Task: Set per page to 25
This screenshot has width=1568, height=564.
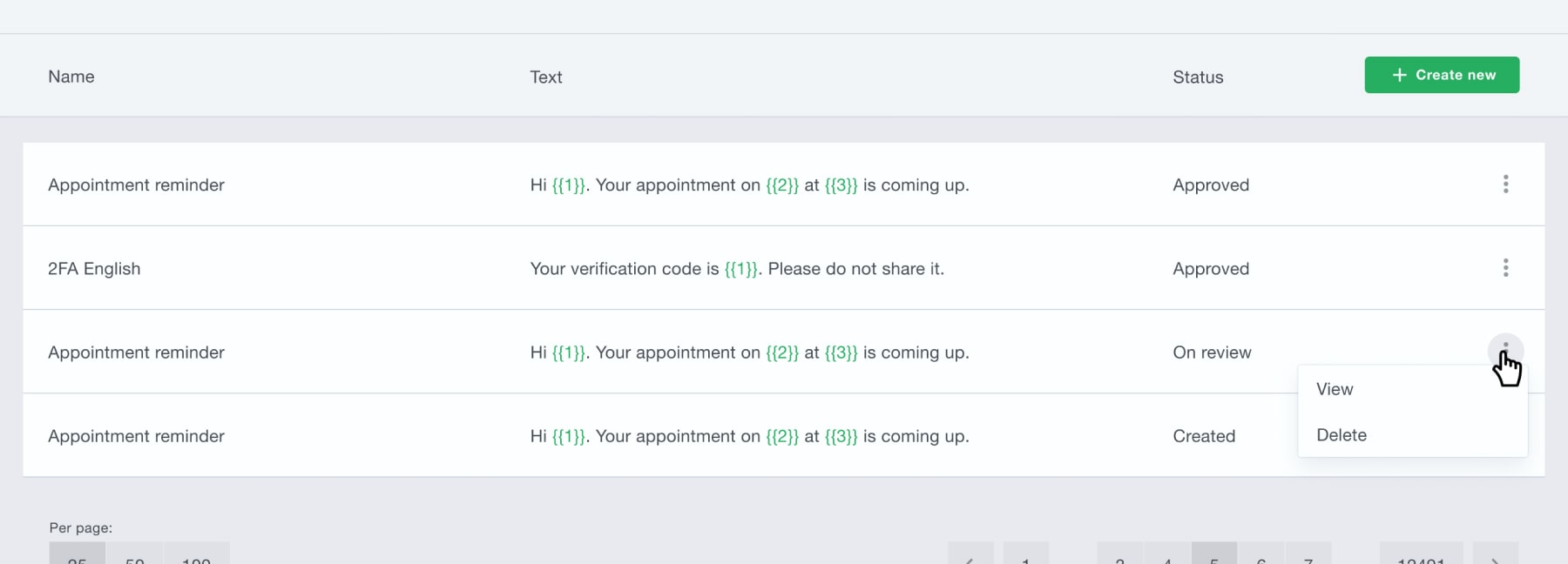Action: coord(77,553)
